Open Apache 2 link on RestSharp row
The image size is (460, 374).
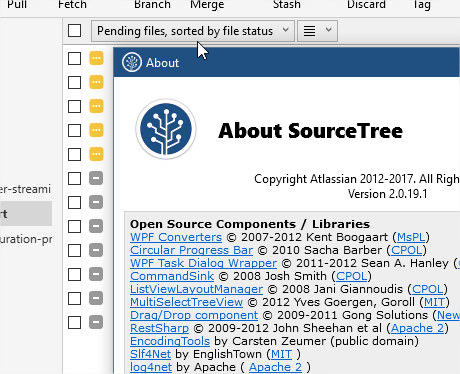[418, 328]
